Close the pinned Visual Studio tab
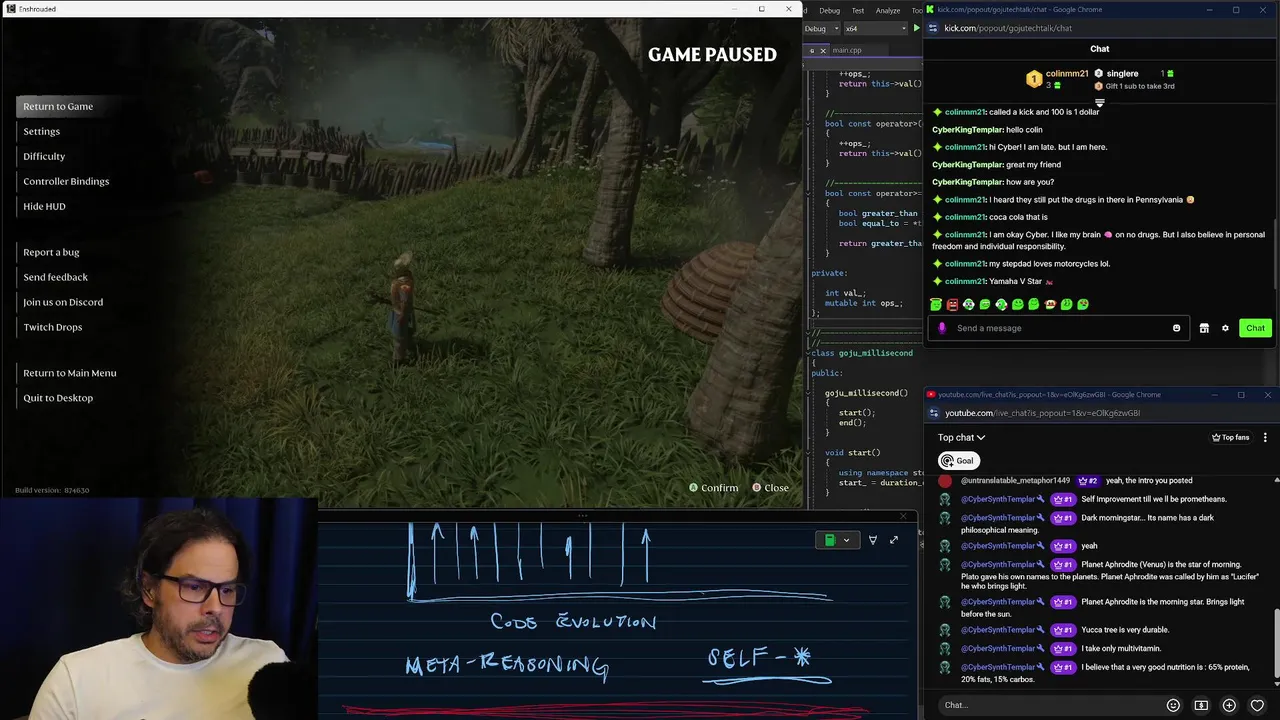Image resolution: width=1280 pixels, height=720 pixels. click(823, 50)
